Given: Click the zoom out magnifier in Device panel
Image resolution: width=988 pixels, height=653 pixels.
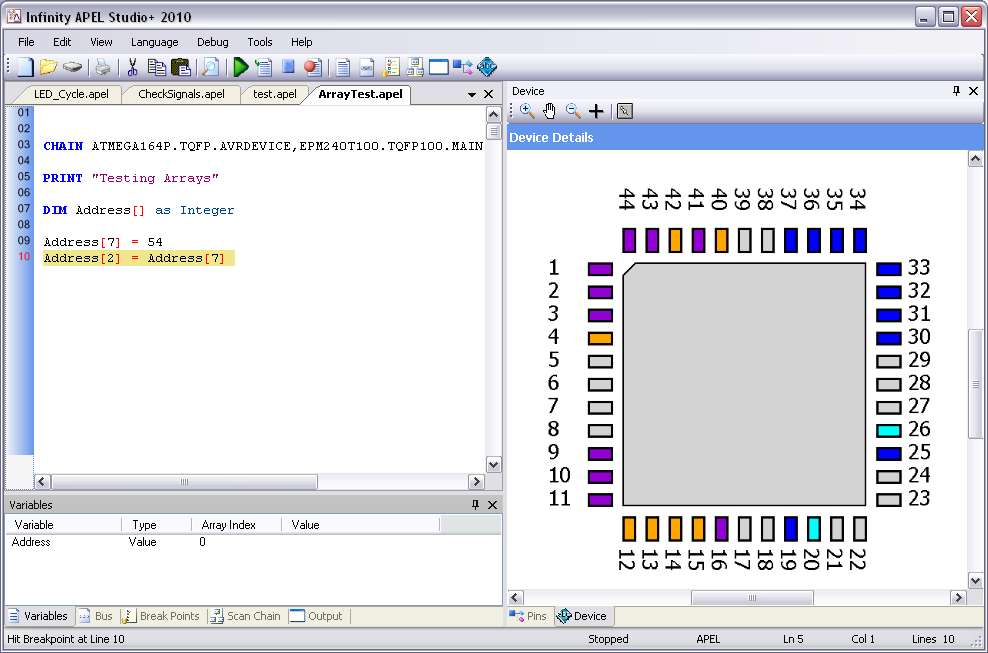Looking at the screenshot, I should (573, 111).
